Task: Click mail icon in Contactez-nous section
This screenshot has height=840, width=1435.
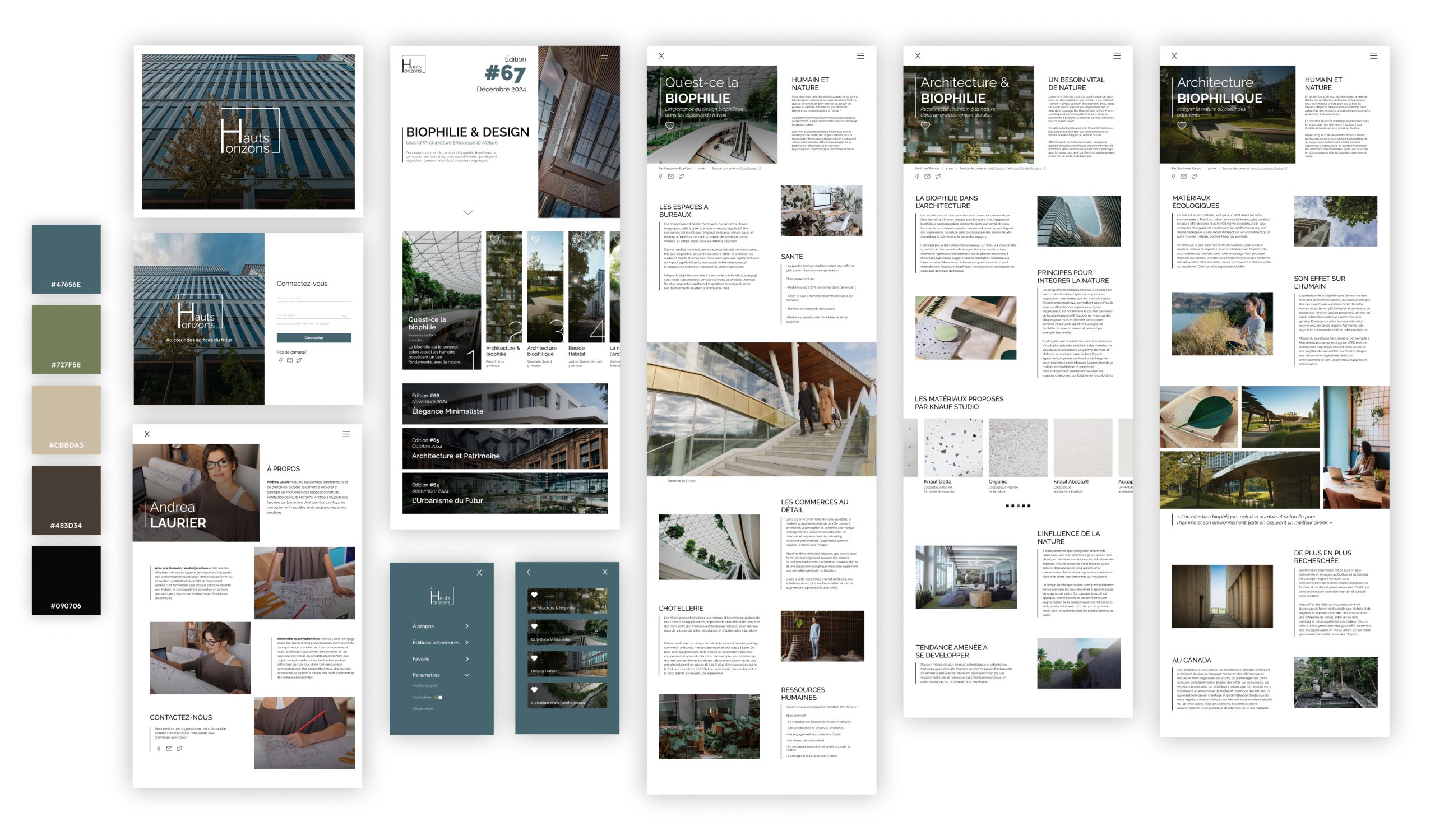Action: (169, 749)
